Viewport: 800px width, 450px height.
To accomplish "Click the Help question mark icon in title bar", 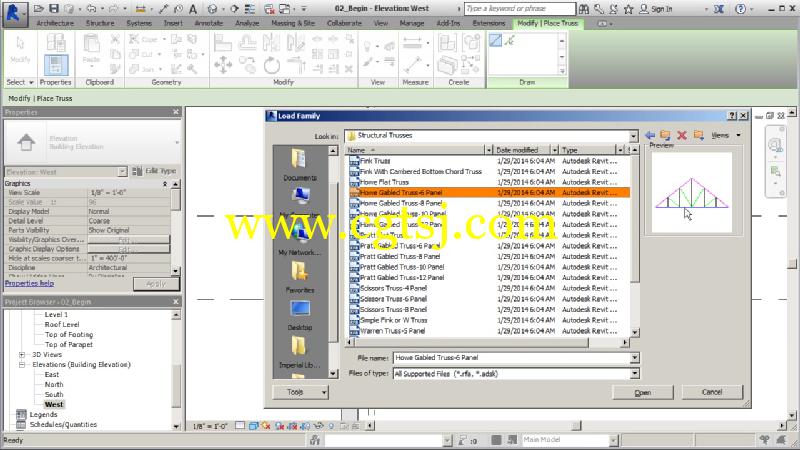I will coord(741,9).
